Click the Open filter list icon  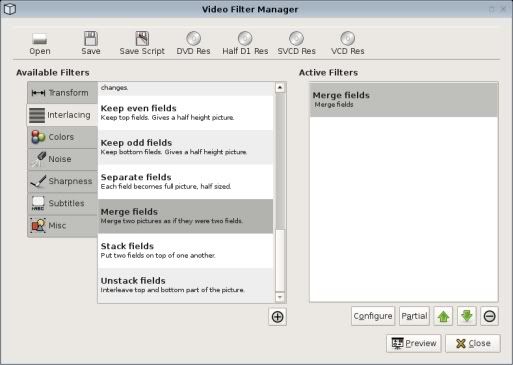40,39
